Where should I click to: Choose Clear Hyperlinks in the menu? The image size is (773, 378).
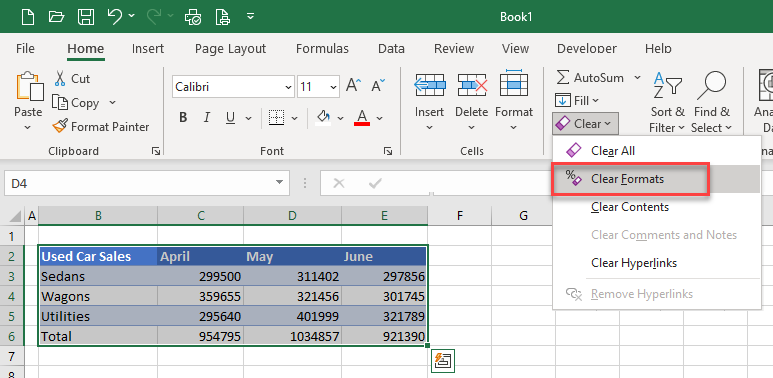point(657,263)
